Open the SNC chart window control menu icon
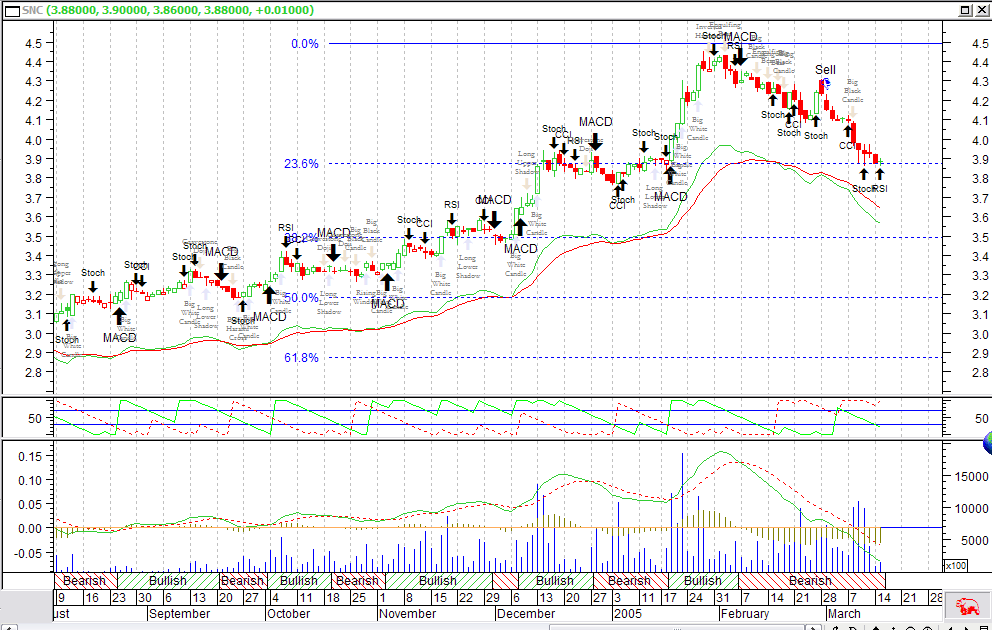Viewport: 992px width, 630px height. pos(11,10)
